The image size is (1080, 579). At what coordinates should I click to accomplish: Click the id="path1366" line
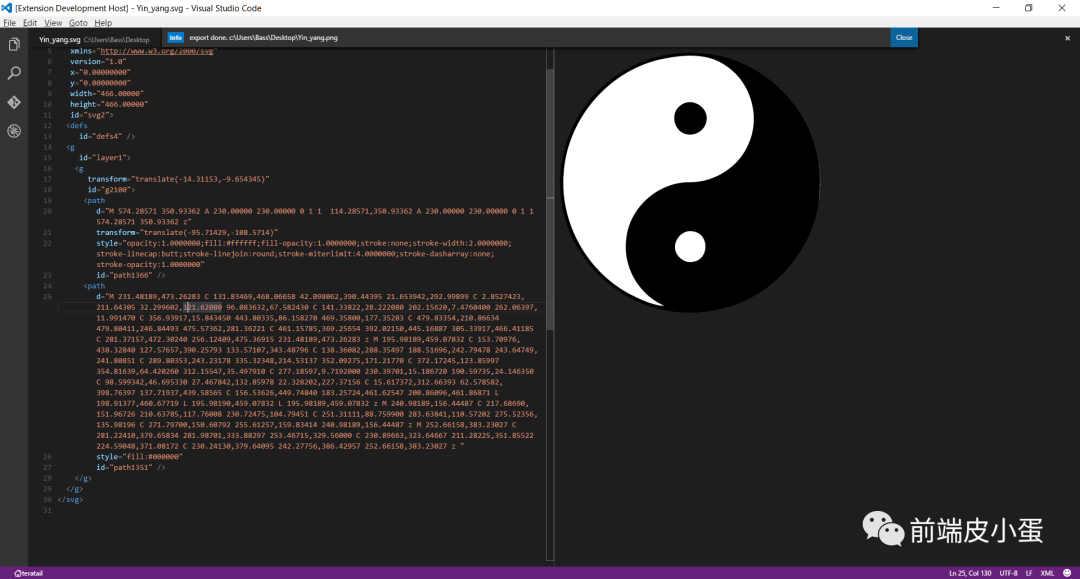[131, 275]
